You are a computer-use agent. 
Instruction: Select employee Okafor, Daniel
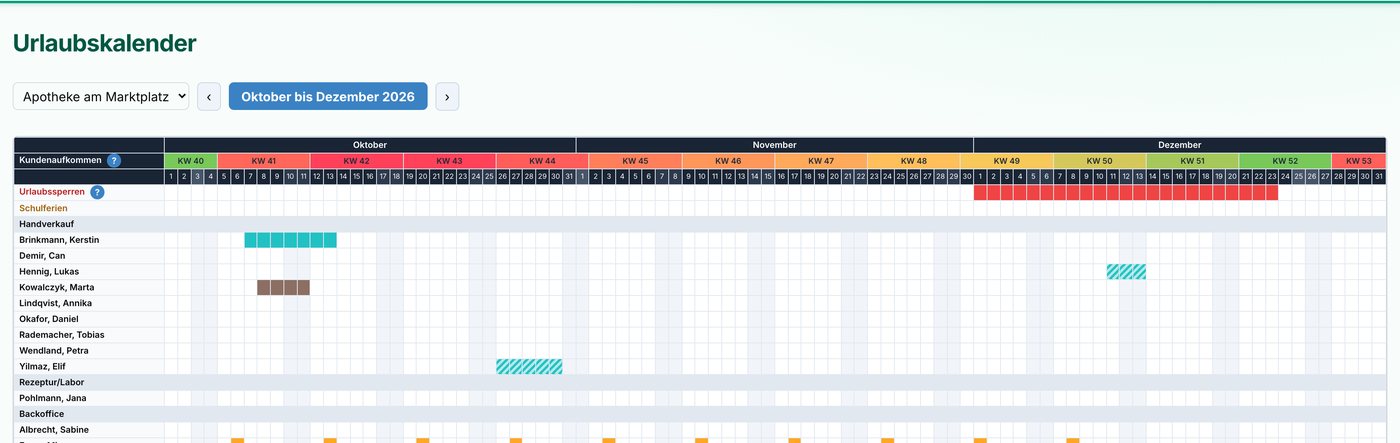49,319
